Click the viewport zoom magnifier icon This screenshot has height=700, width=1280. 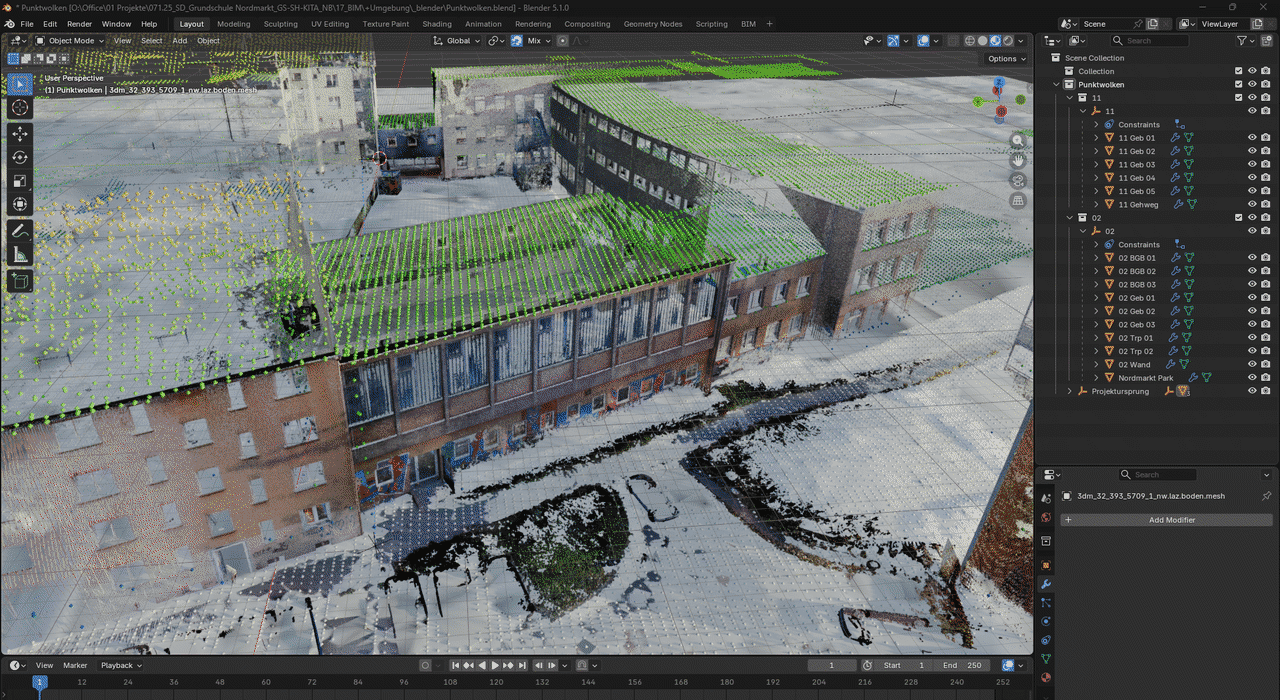1018,141
